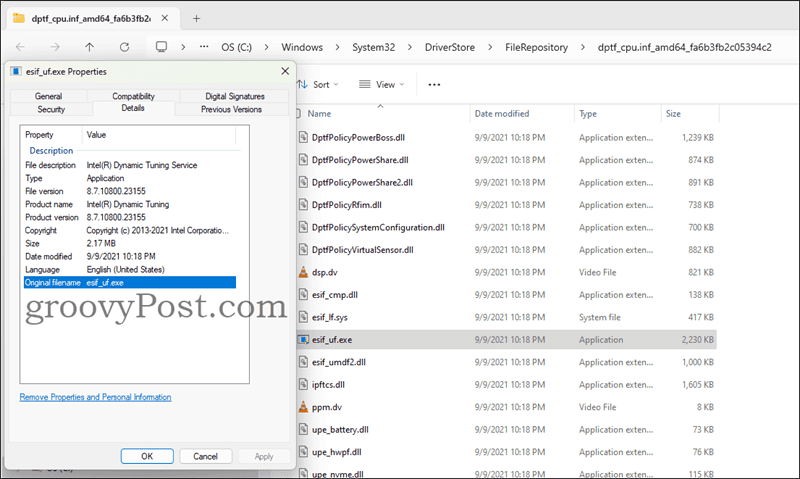
Task: Expand chevron after FileRepository in breadcrumb
Action: [583, 47]
